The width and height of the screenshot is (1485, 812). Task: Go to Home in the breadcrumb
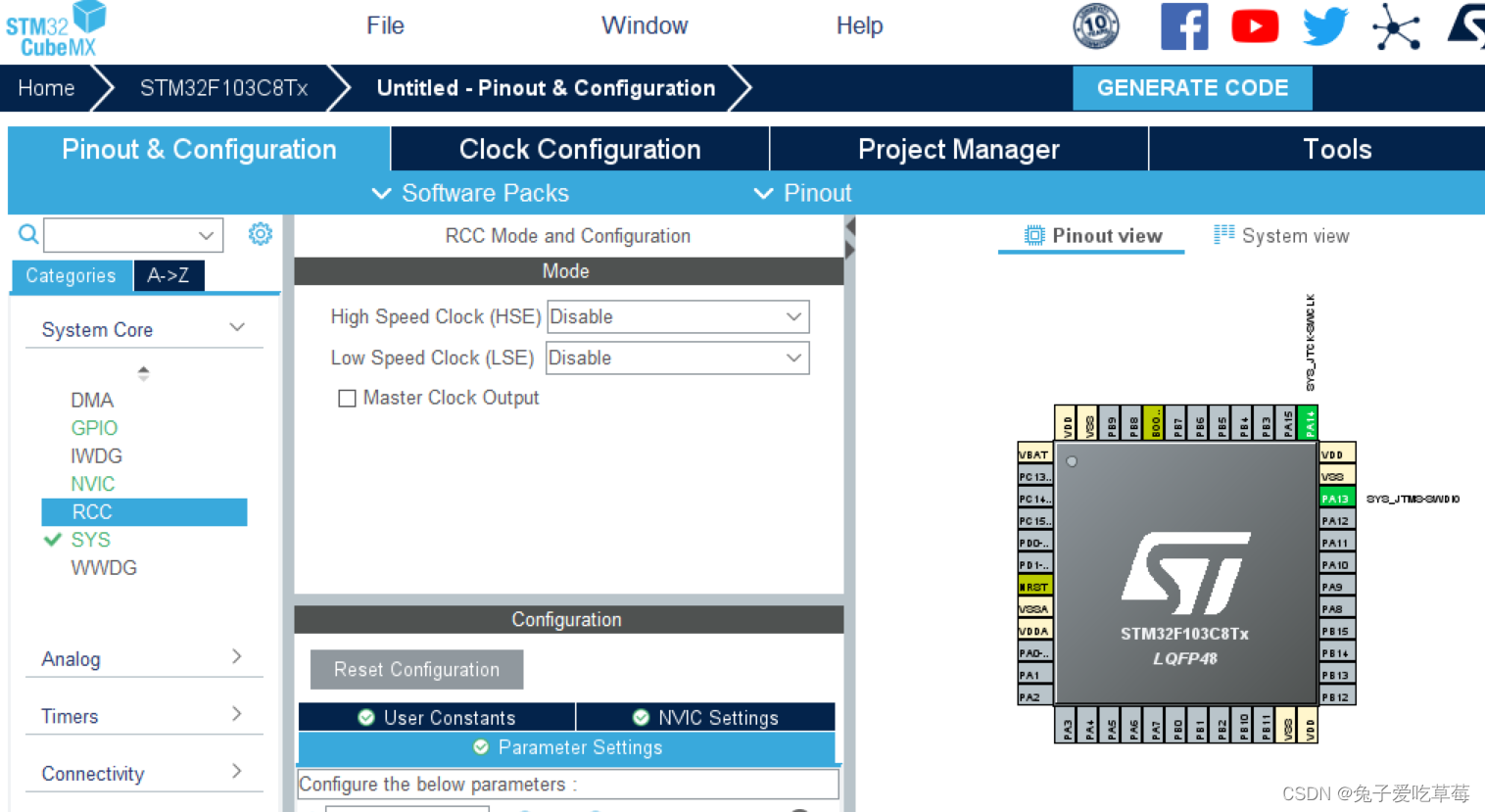pos(46,88)
